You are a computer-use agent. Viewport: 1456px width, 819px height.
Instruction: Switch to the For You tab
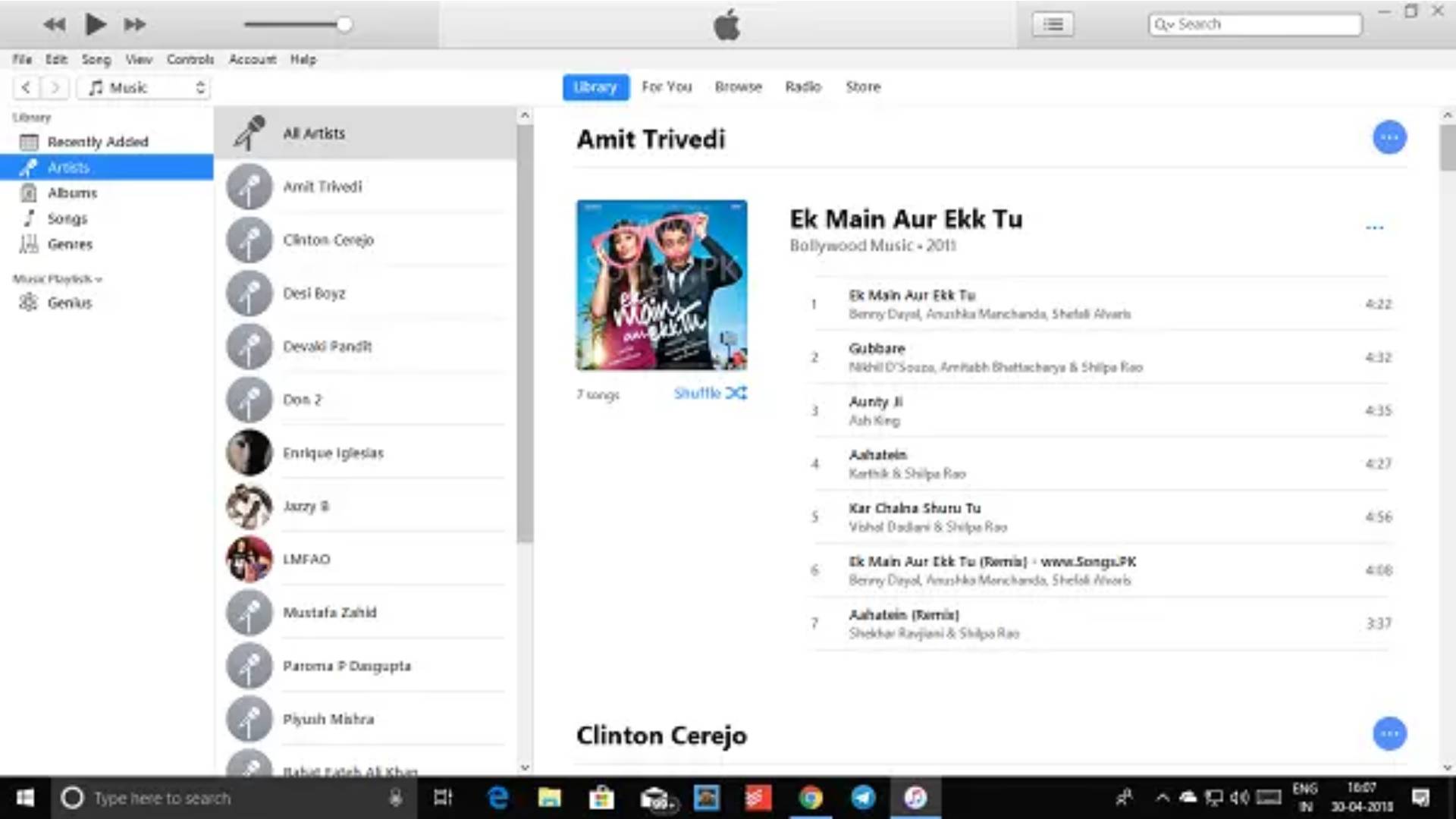point(667,87)
